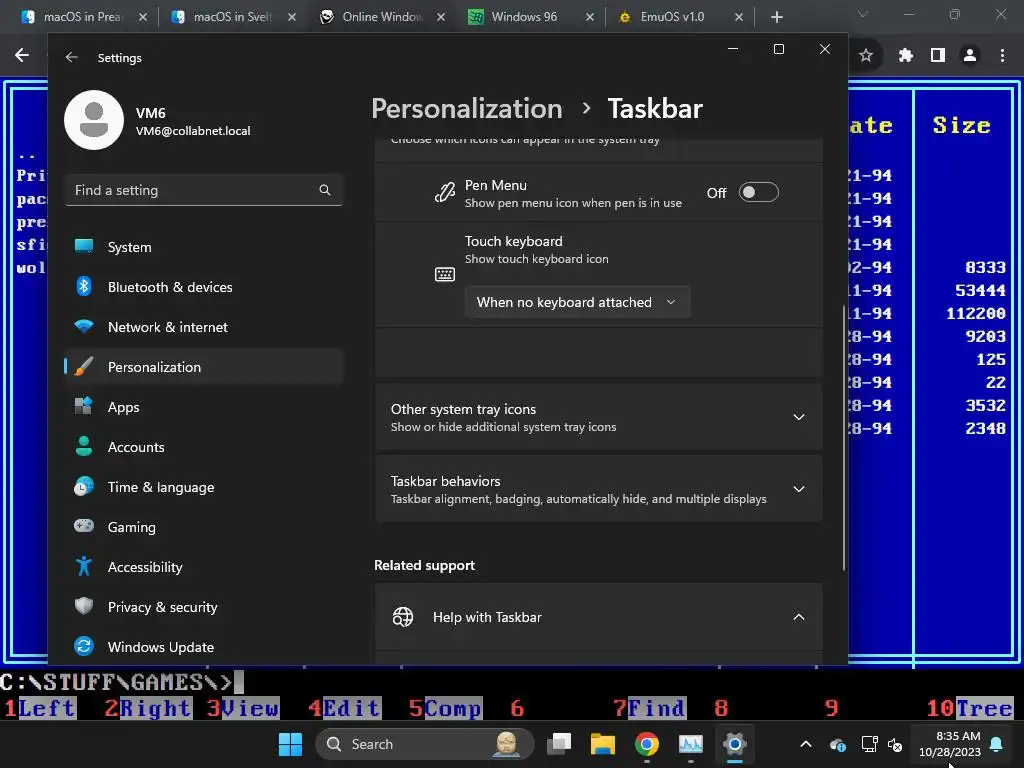Switch to the Online Windows browser tab
The image size is (1024, 768).
coord(382,17)
